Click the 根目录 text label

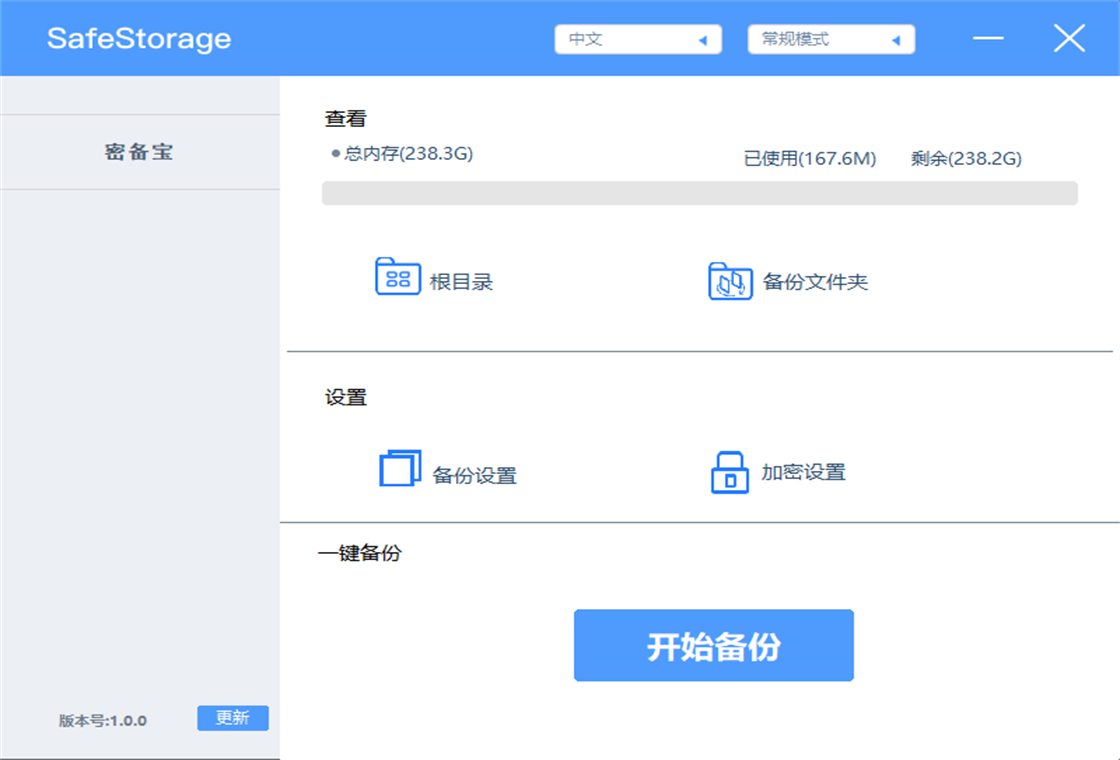[461, 281]
